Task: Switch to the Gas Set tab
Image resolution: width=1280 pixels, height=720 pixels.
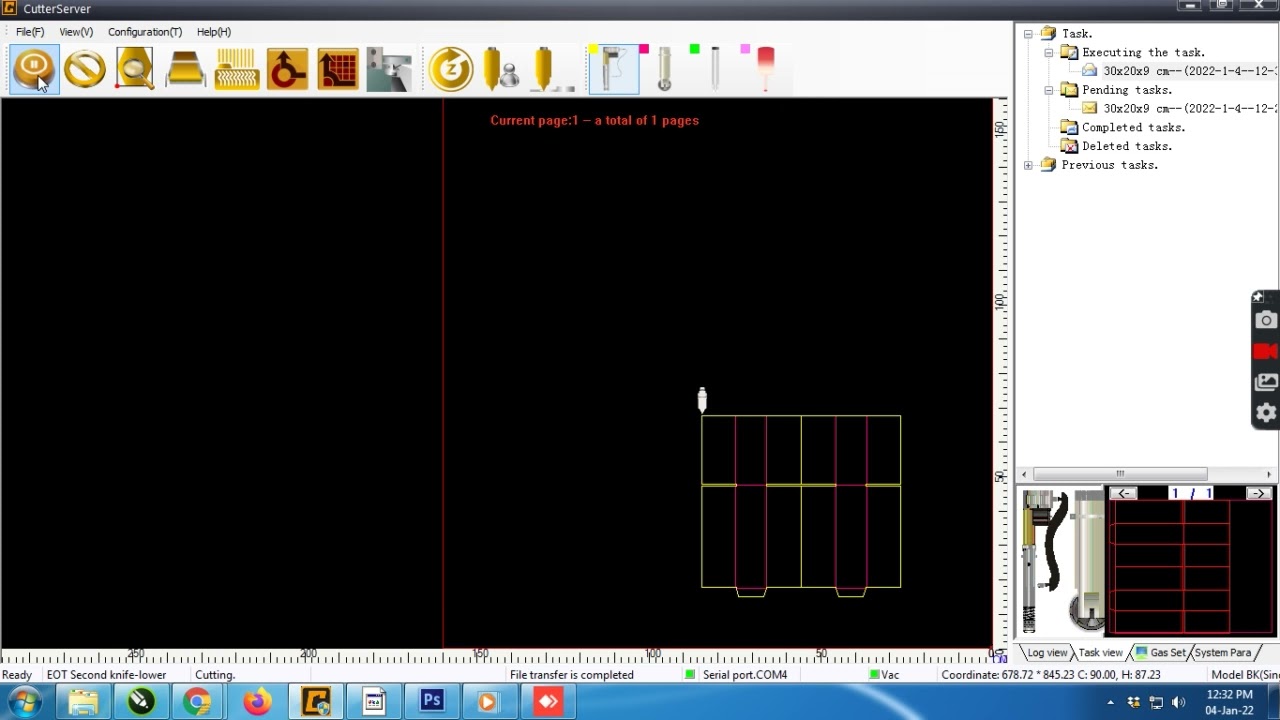Action: click(x=1162, y=652)
